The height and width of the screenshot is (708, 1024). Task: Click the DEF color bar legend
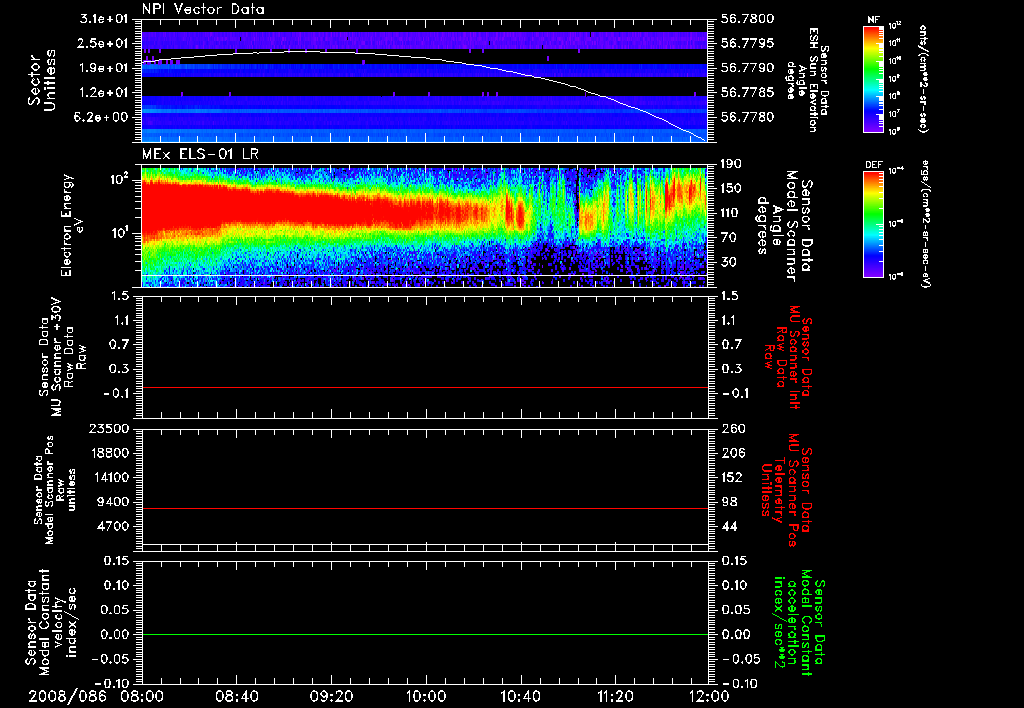coord(874,223)
